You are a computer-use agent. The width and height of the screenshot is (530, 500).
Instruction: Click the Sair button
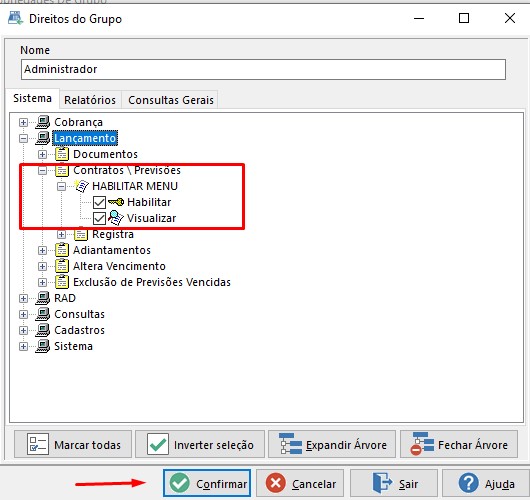point(394,483)
